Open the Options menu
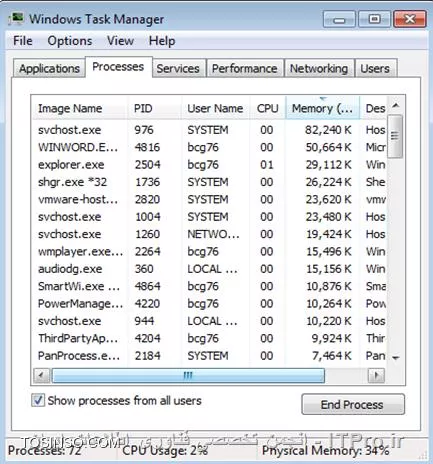The height and width of the screenshot is (464, 433). pyautogui.click(x=70, y=41)
